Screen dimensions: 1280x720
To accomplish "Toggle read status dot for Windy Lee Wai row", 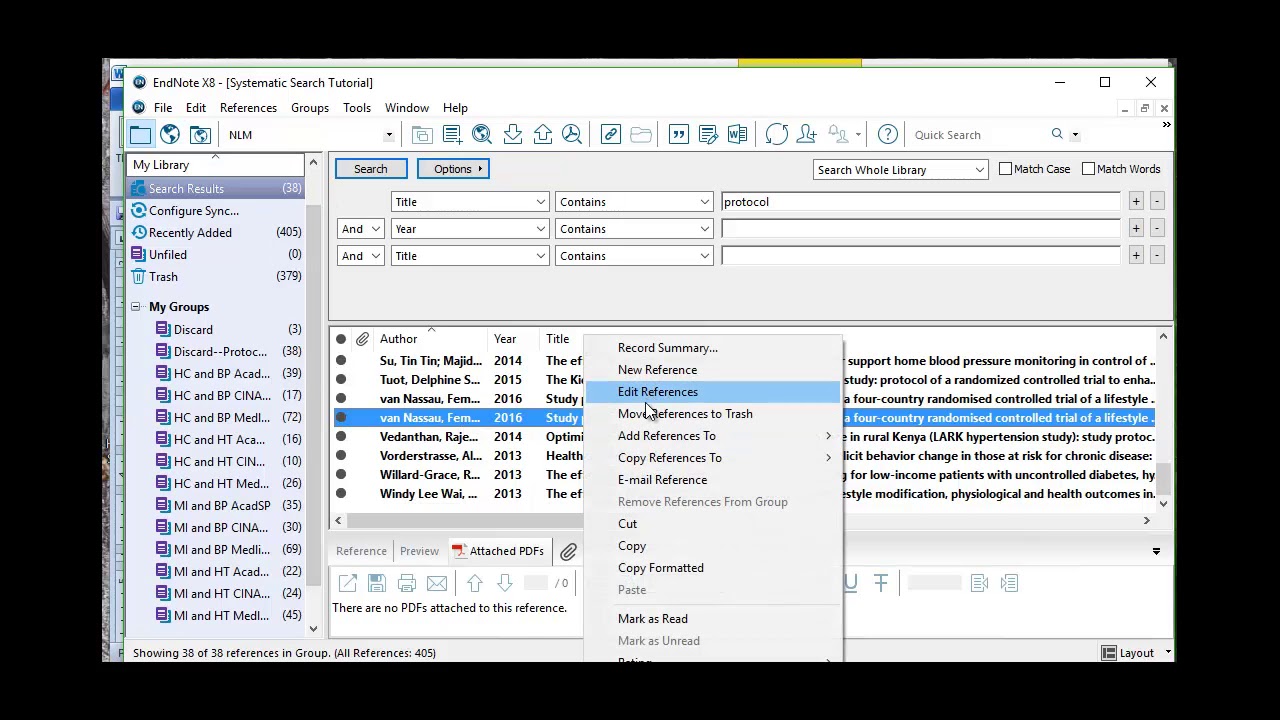I will click(x=341, y=494).
